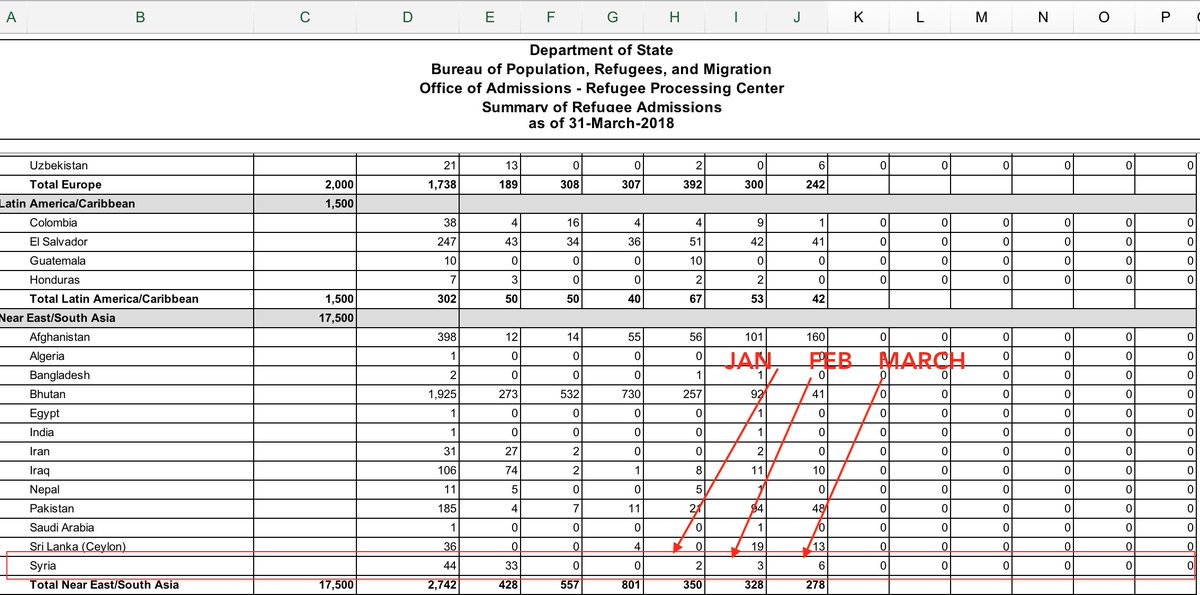Select column I header
This screenshot has height=595, width=1200.
pyautogui.click(x=736, y=16)
